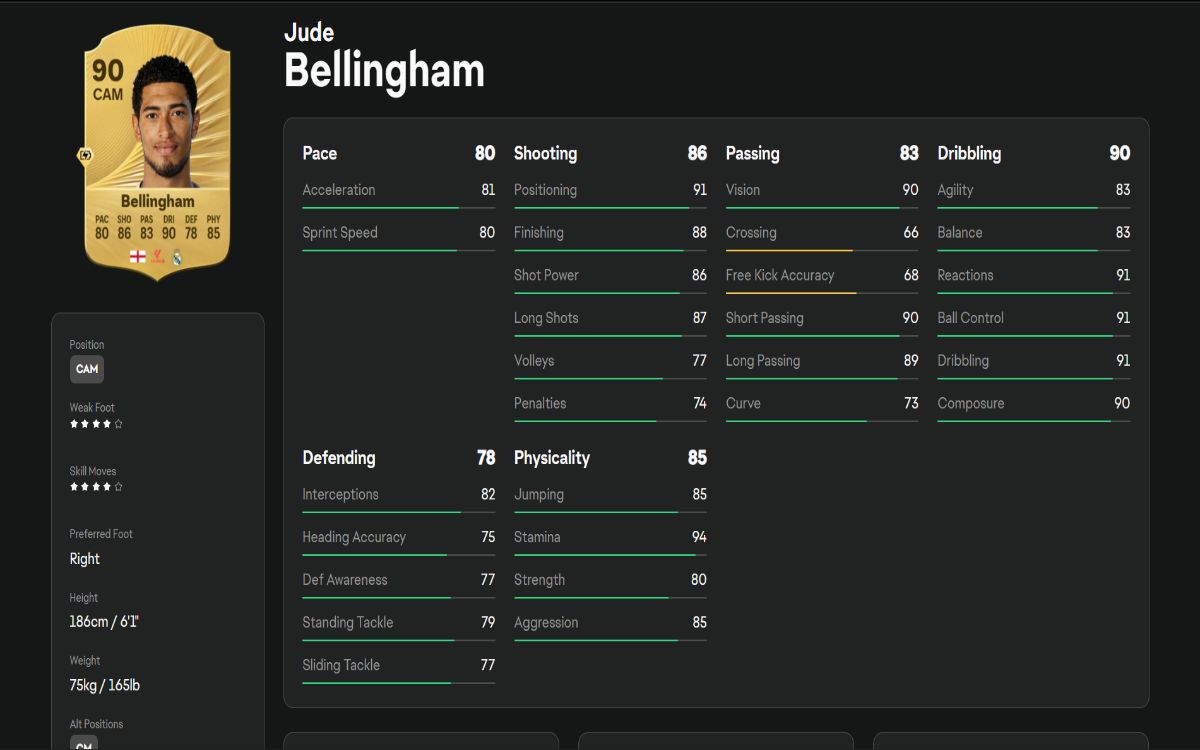Select the CAM position badge under Position
Screen dimensions: 1200x750
coord(87,369)
